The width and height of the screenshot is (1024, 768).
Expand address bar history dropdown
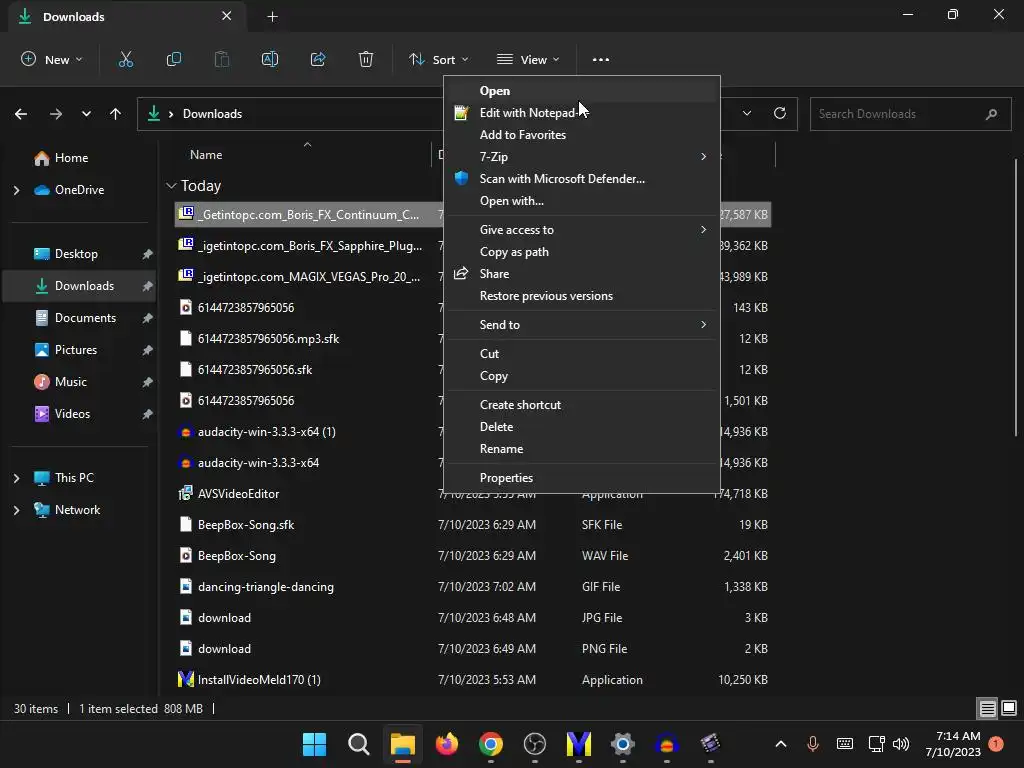(x=747, y=113)
